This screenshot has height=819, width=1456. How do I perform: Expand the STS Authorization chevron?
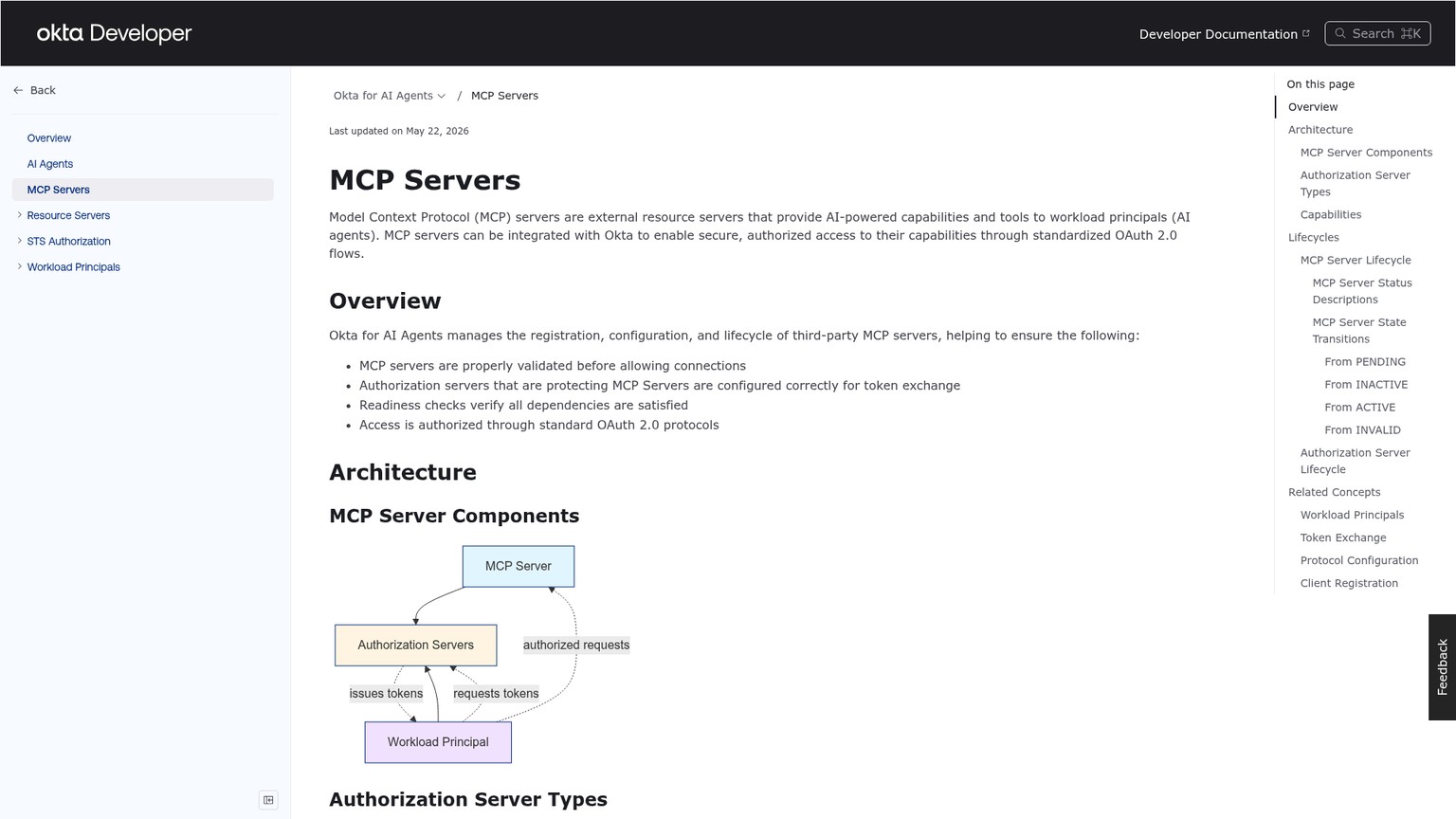point(19,241)
